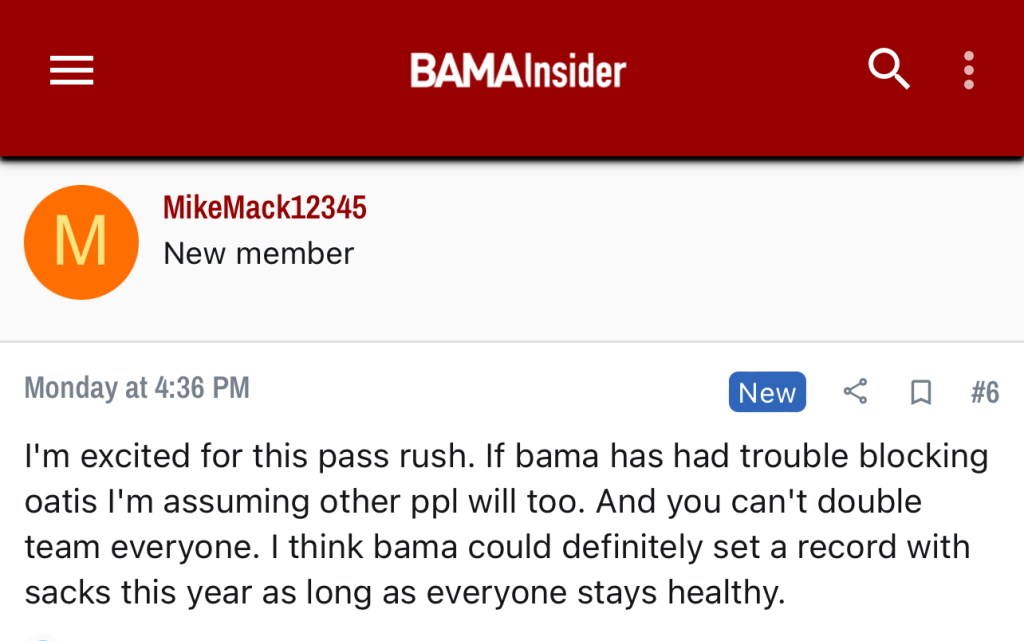
Task: Open the Monday at 4:36 PM timestamp link
Action: click(137, 388)
